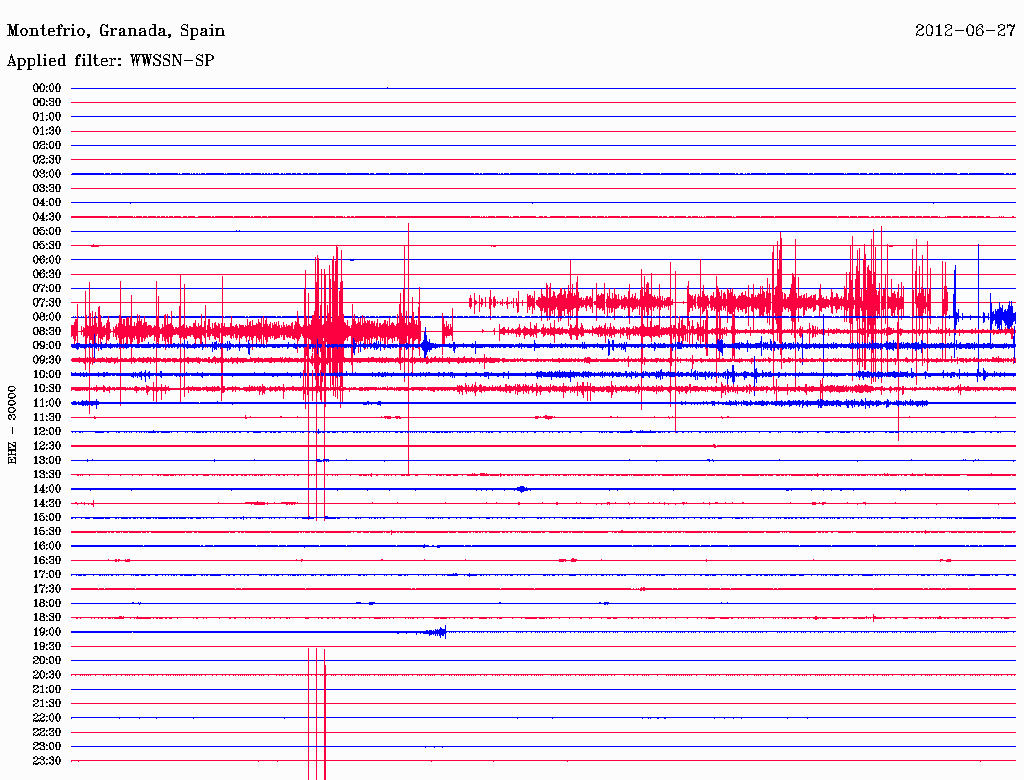Select the 00:30 time label
The image size is (1024, 780).
pyautogui.click(x=47, y=103)
